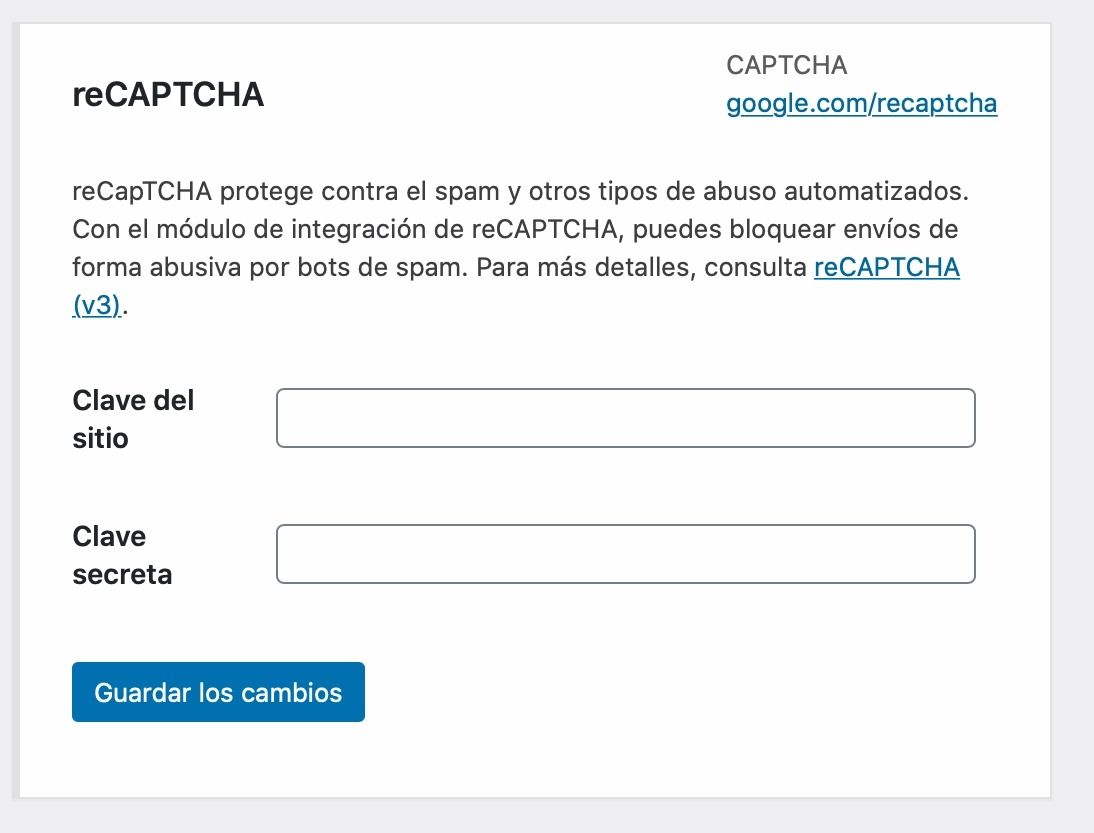Click the sentence starting with reCapTCHA protege
This screenshot has height=833, width=1094.
coord(520,191)
